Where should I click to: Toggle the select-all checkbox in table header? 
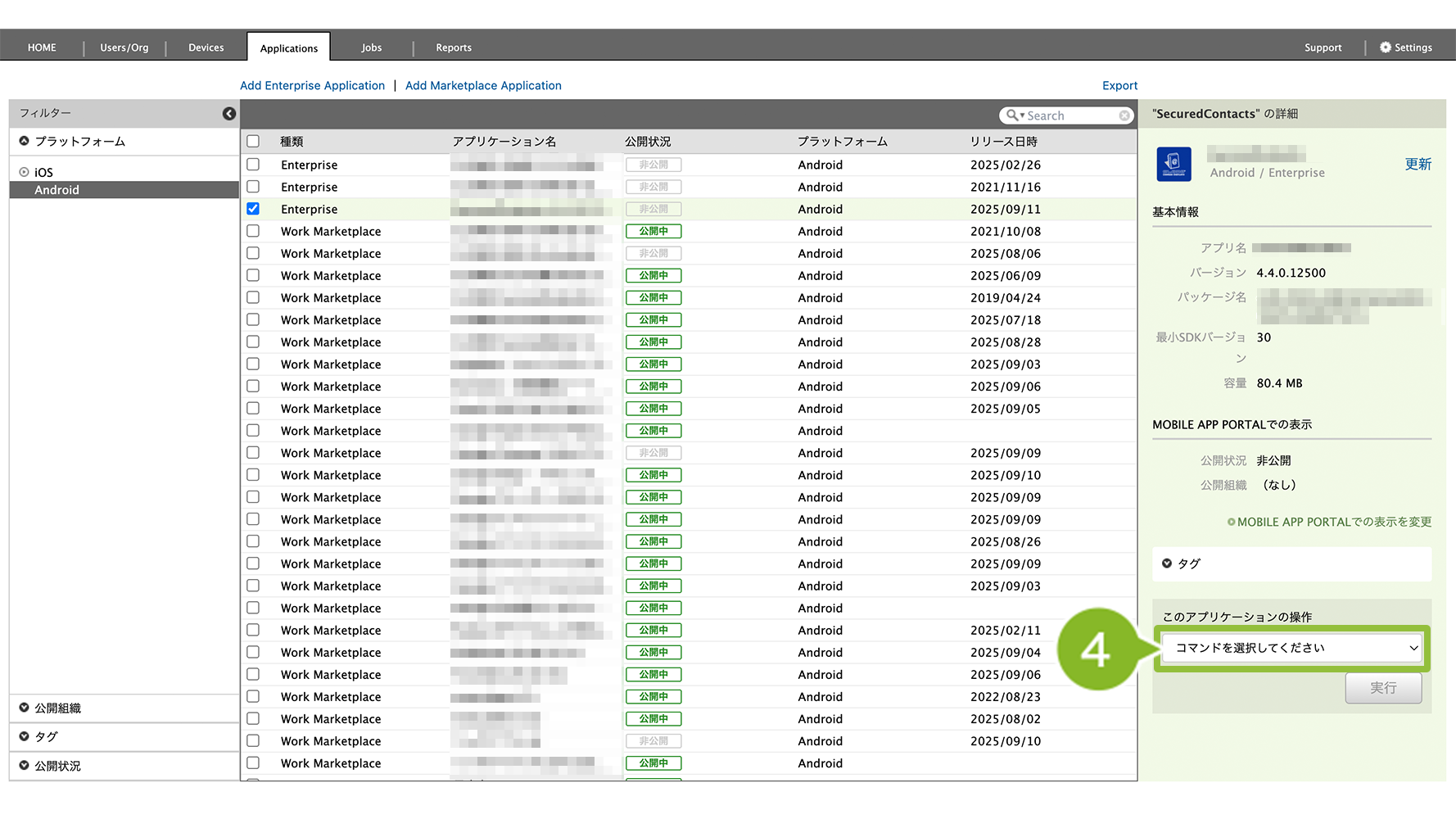click(x=253, y=142)
